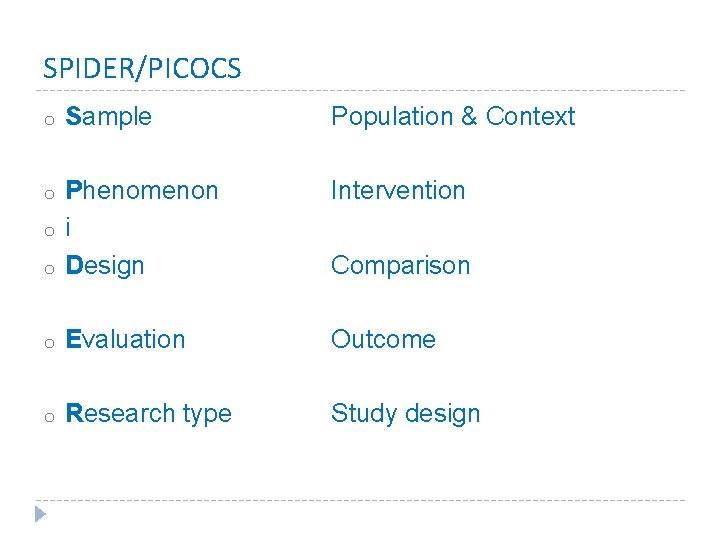
Task: Click the bullet circle beside letter i
Action: click(x=50, y=231)
